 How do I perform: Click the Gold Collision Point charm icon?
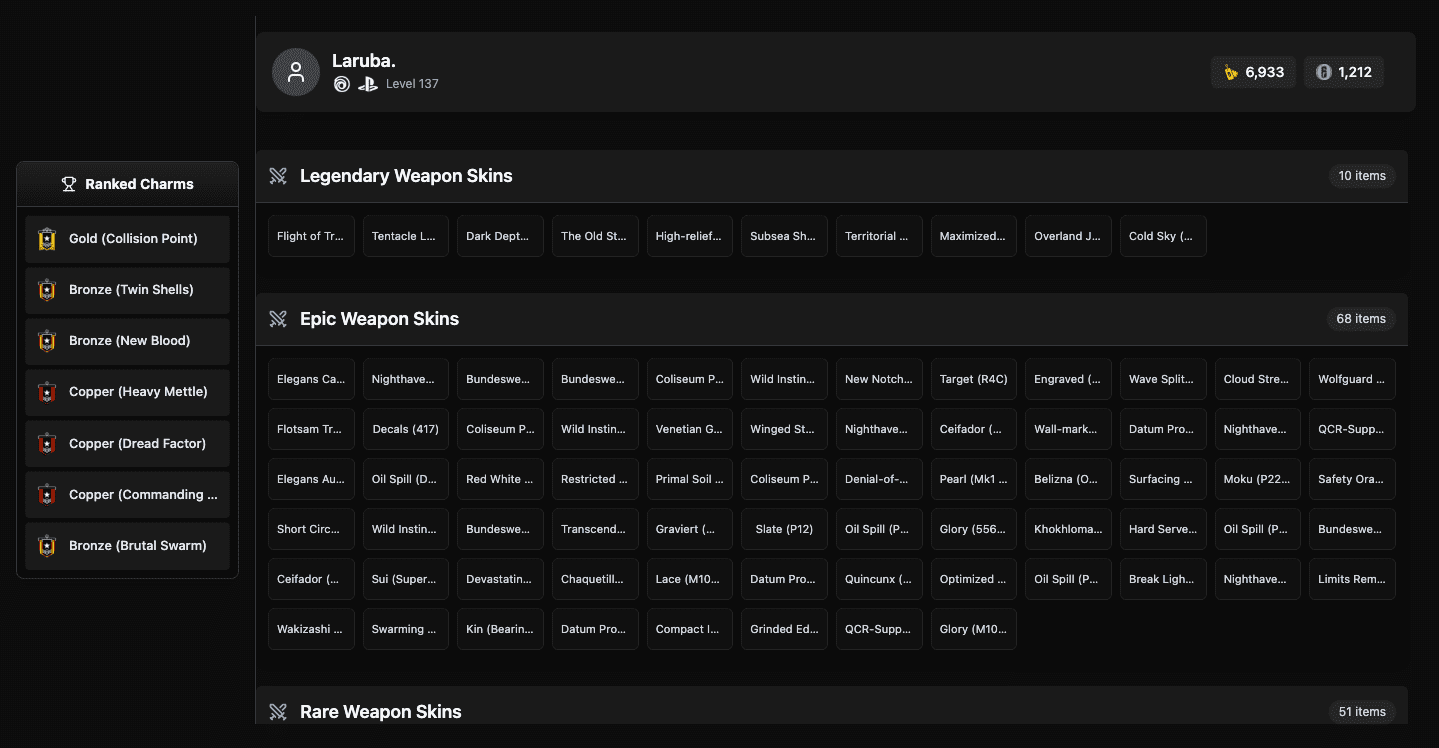47,239
